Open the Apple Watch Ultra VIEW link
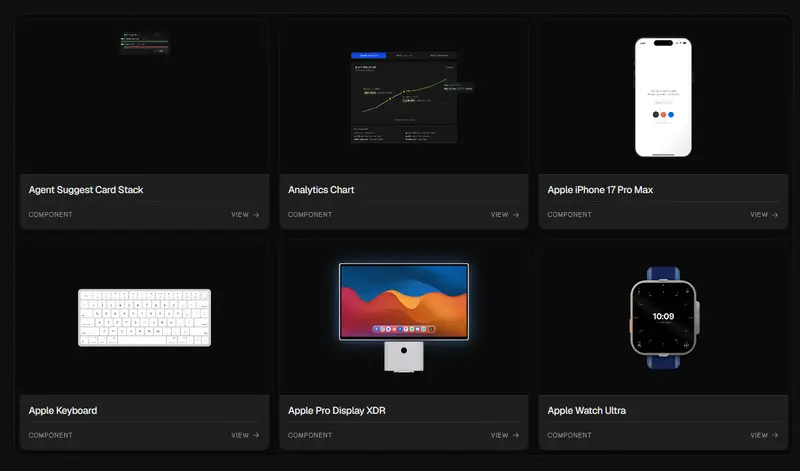Screen dimensions: 800x471 [764, 435]
